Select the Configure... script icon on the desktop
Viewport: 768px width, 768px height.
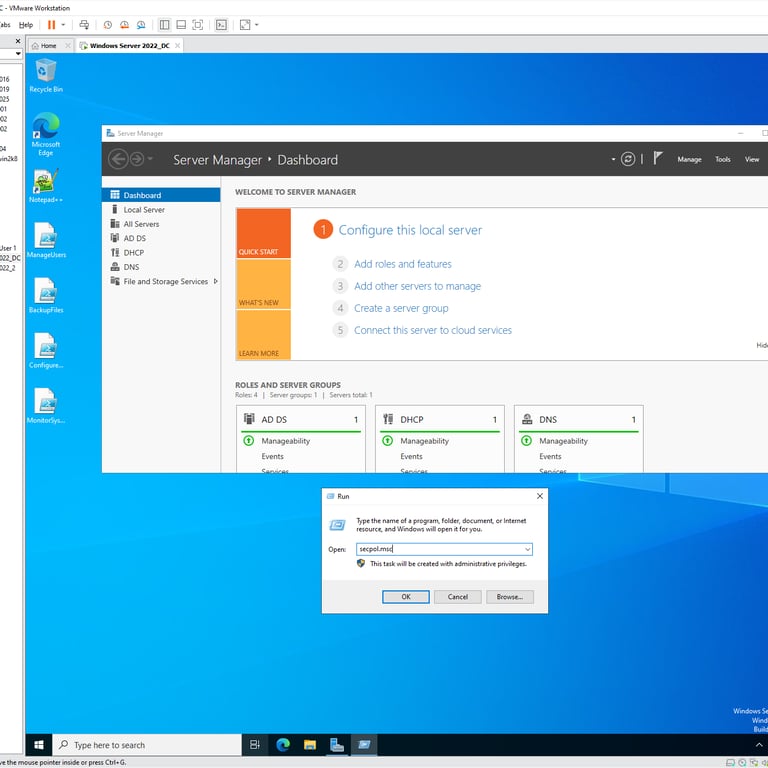pos(46,351)
